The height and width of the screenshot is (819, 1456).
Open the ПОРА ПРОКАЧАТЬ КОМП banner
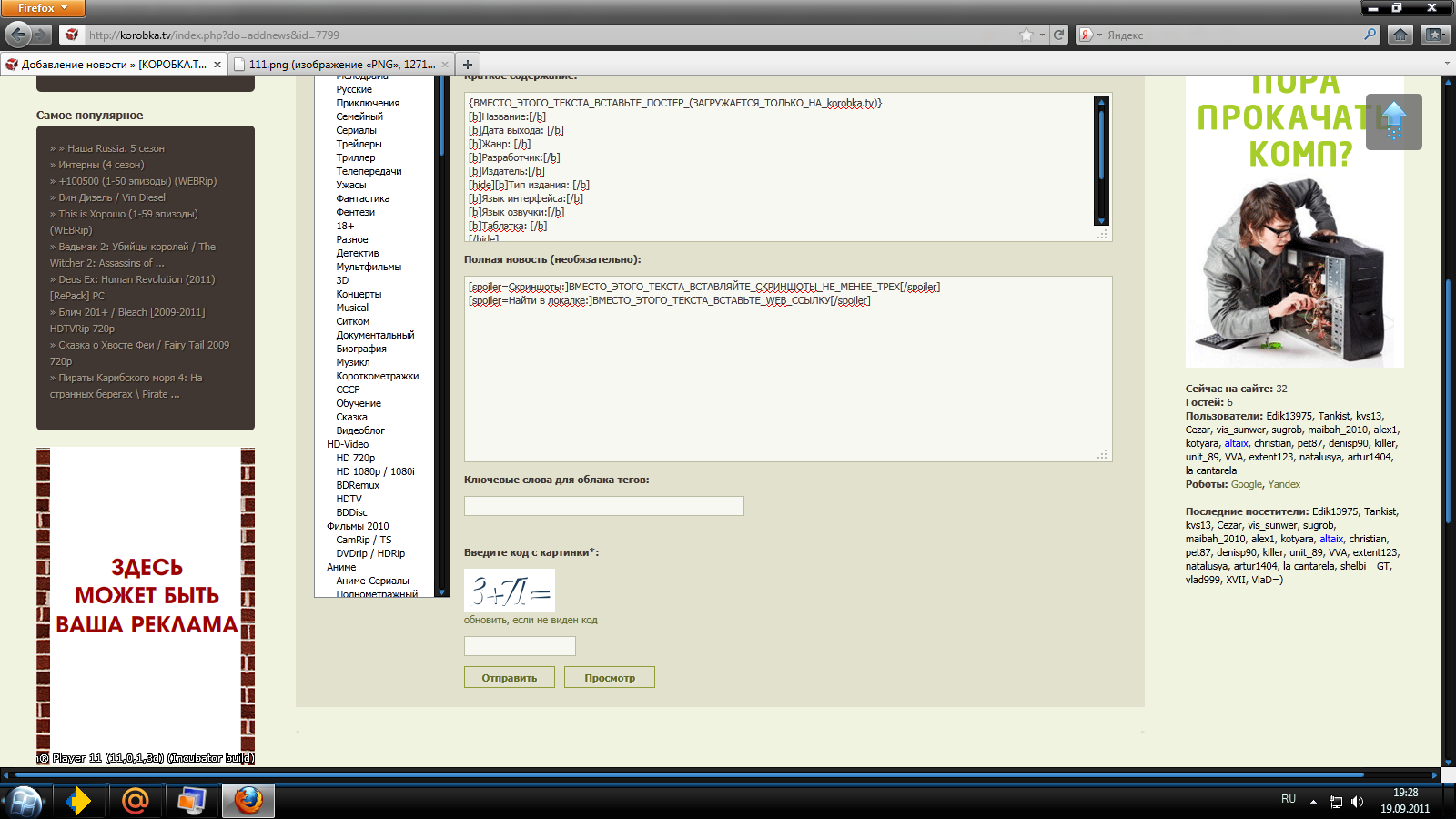point(1294,222)
